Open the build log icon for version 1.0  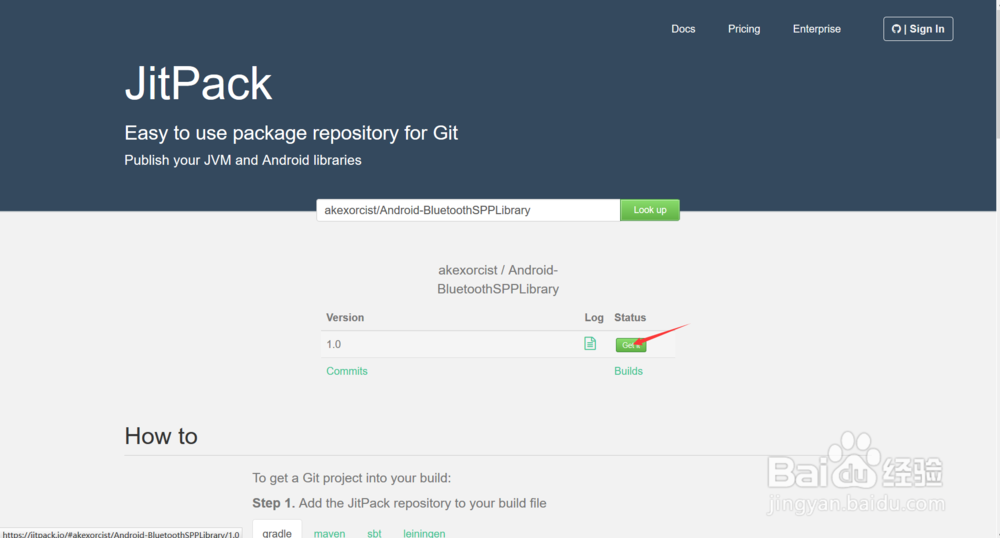coord(590,344)
